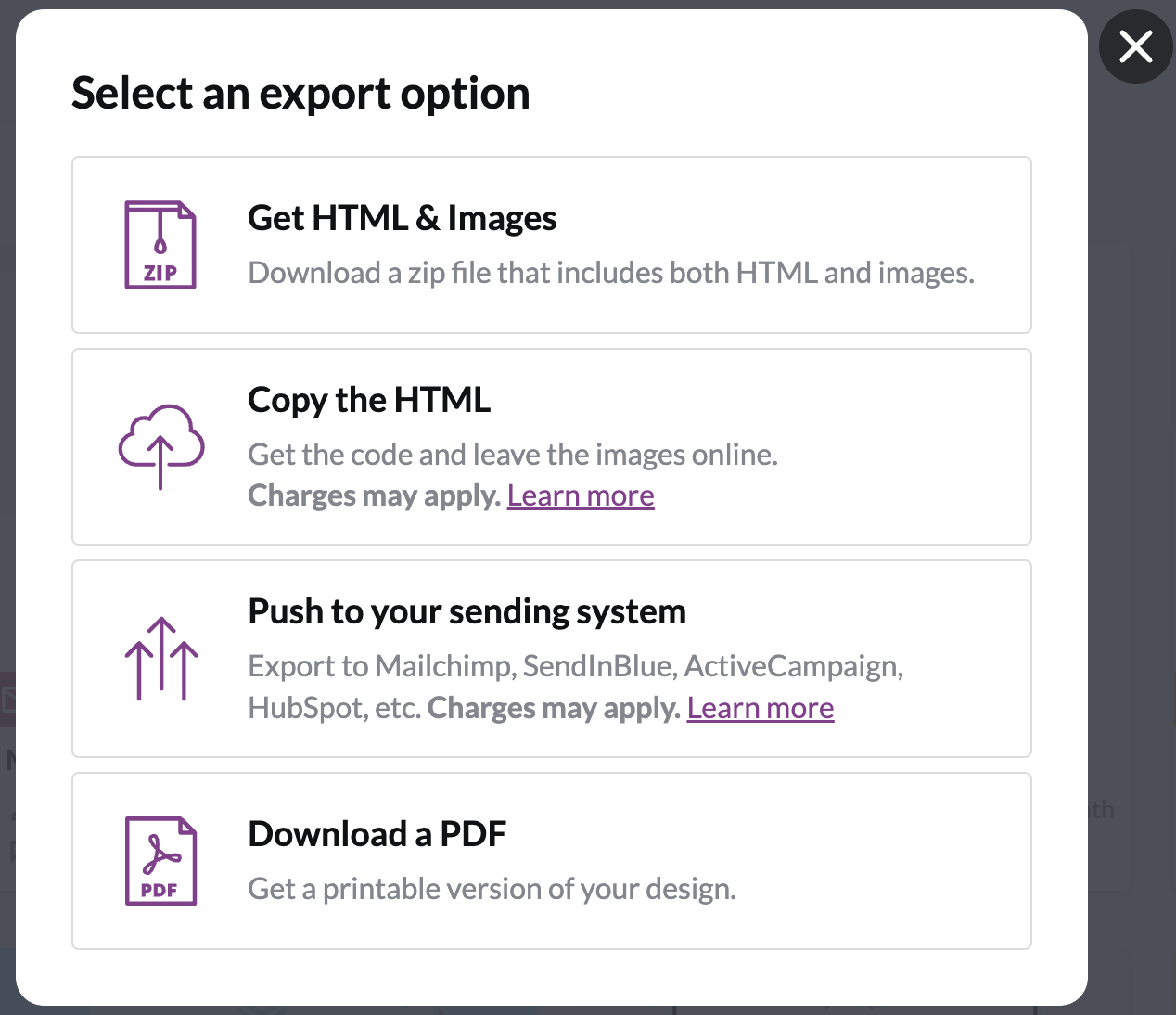1176x1015 pixels.
Task: Pick the "Push to your sending system" title
Action: tap(467, 612)
